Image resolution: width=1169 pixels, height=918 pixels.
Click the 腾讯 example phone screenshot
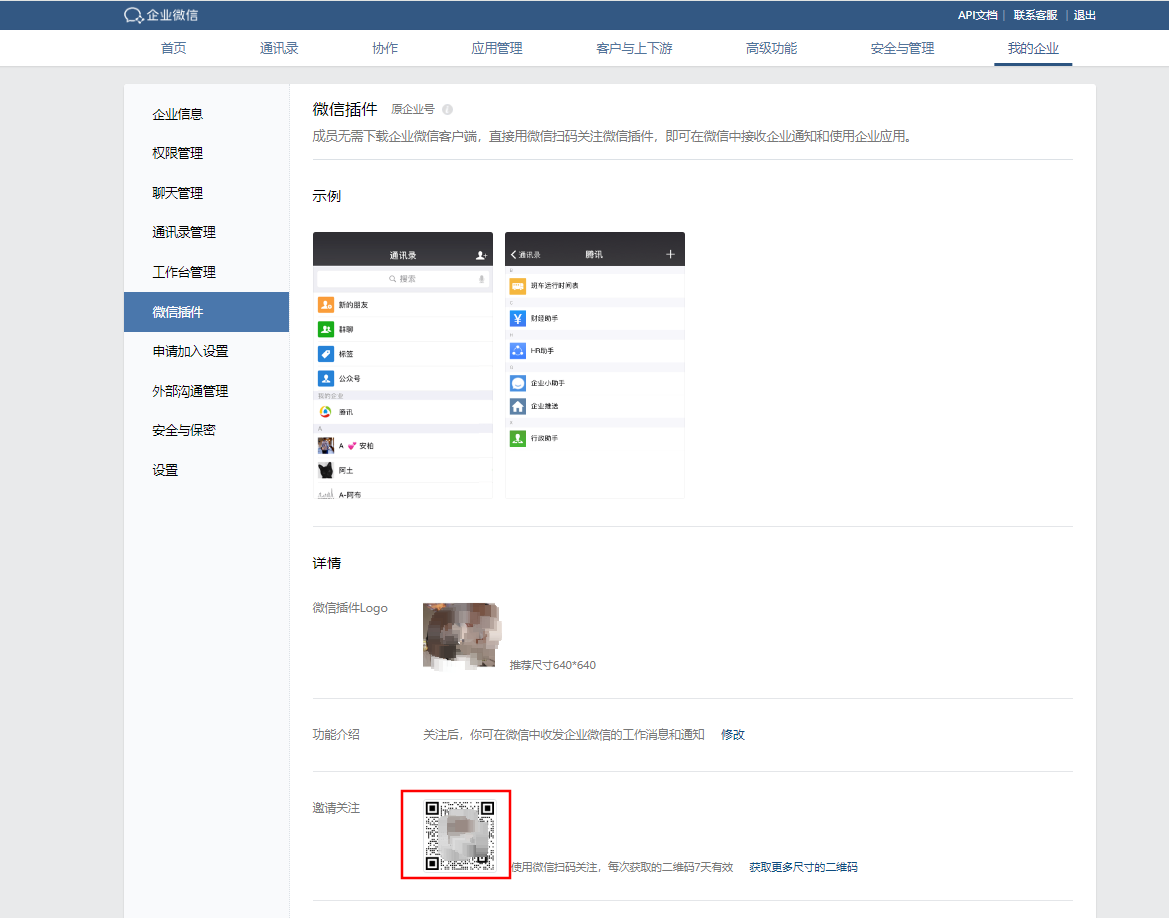pos(595,365)
